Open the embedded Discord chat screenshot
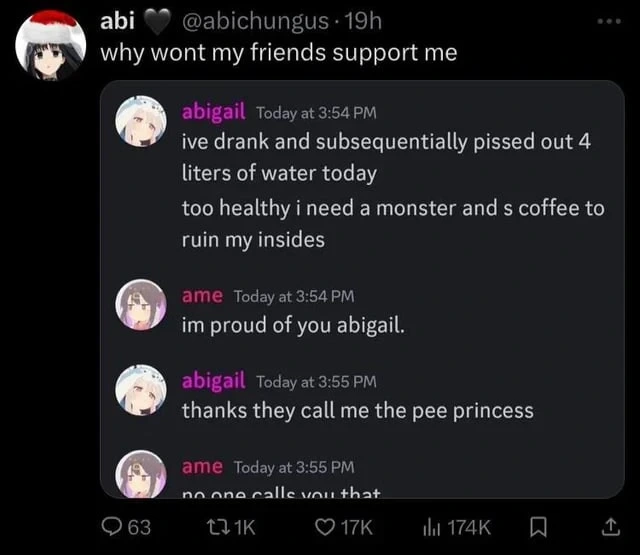The image size is (640, 555). click(x=362, y=289)
